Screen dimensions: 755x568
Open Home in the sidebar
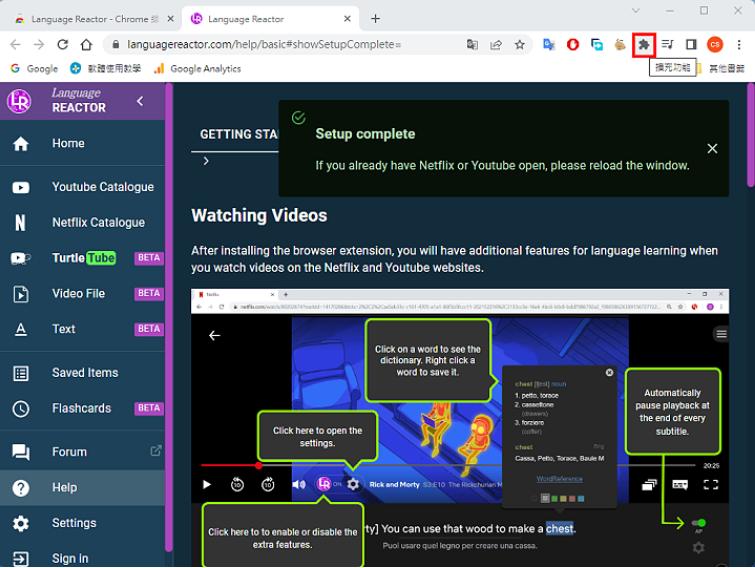pos(82,143)
